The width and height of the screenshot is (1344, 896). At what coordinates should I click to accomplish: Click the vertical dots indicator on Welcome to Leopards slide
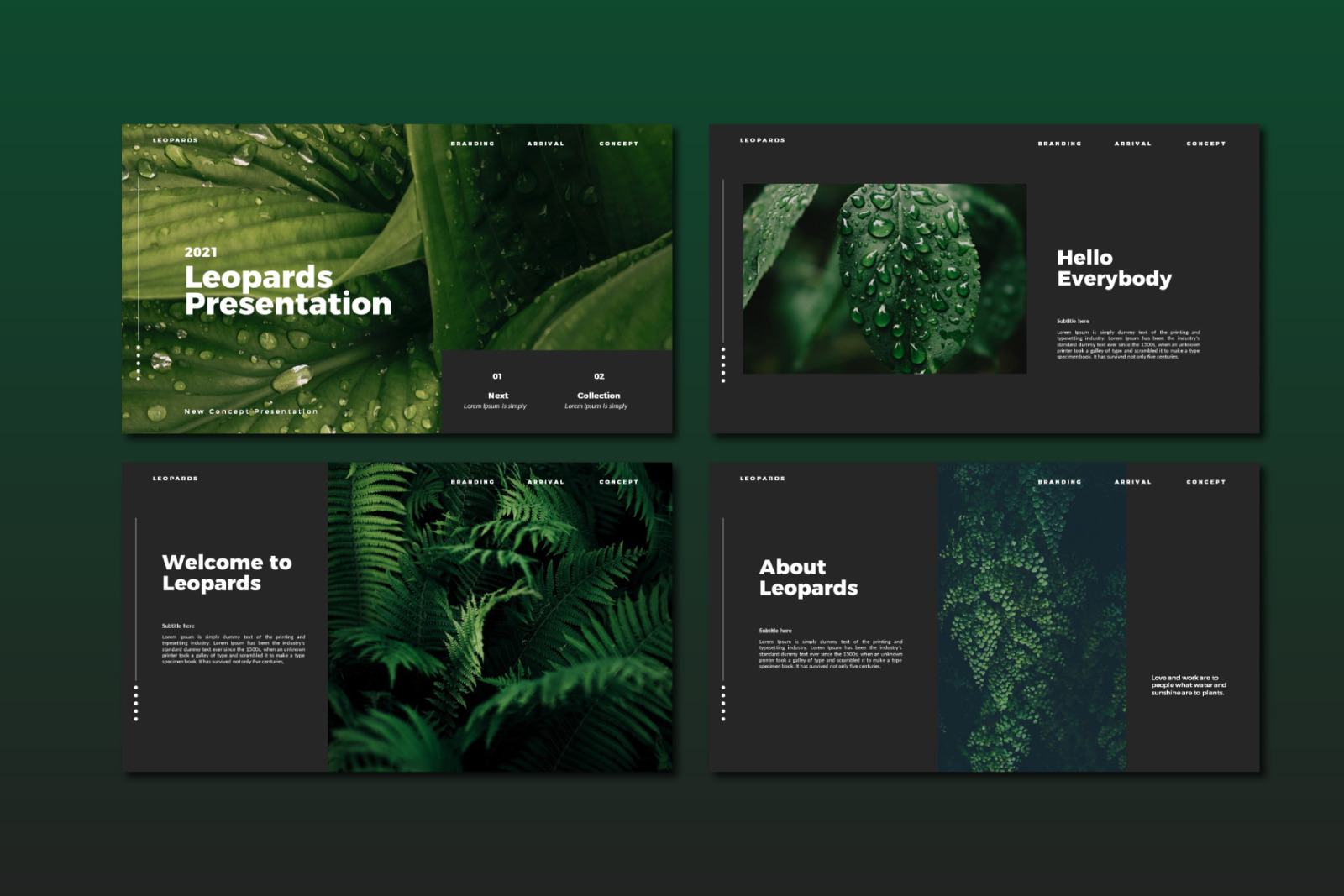[x=136, y=703]
